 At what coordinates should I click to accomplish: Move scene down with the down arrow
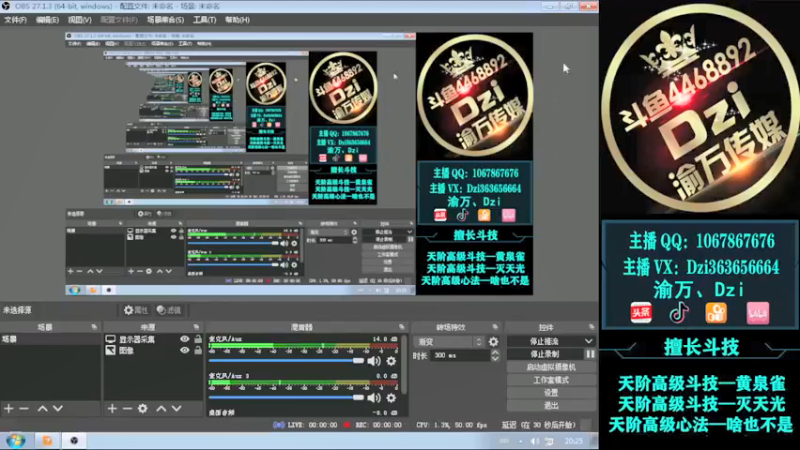point(58,408)
